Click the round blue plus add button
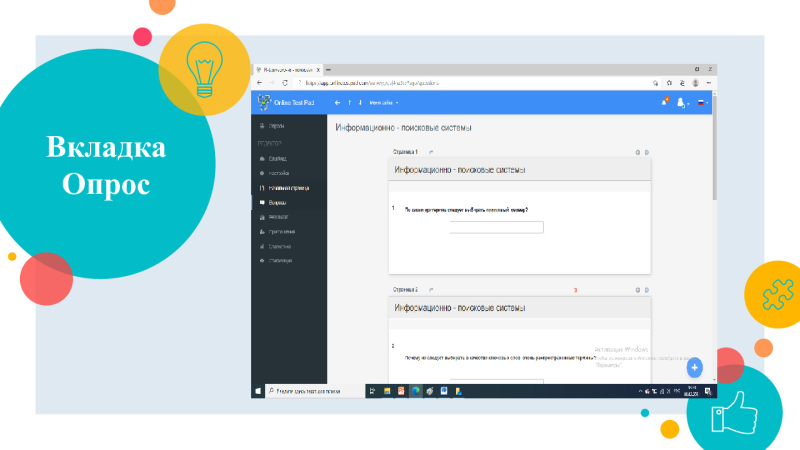The width and height of the screenshot is (800, 450). [694, 367]
